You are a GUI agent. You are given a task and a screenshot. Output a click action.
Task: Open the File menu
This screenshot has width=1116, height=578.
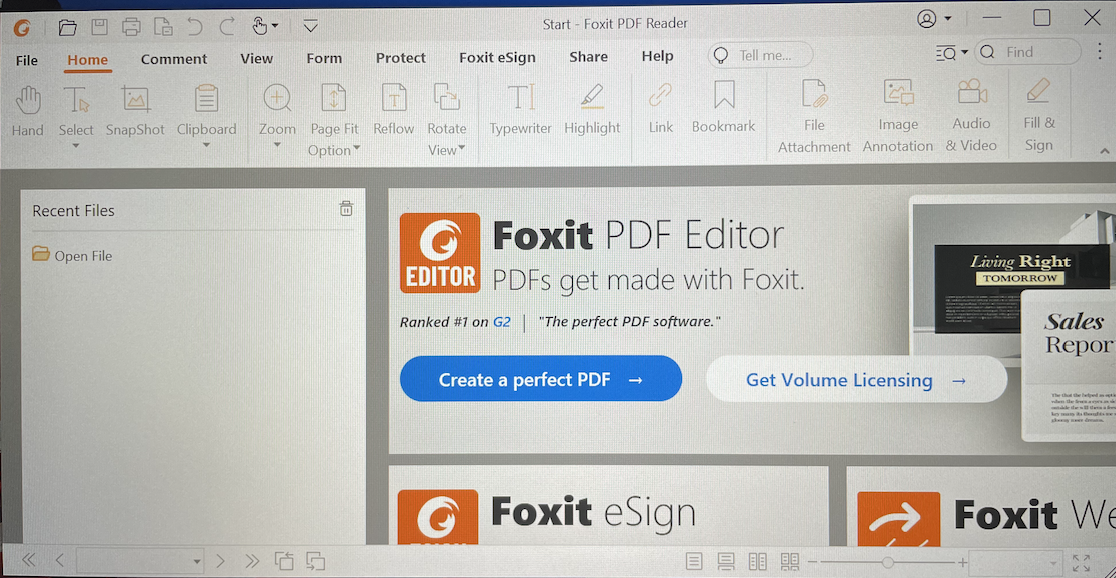(x=26, y=61)
